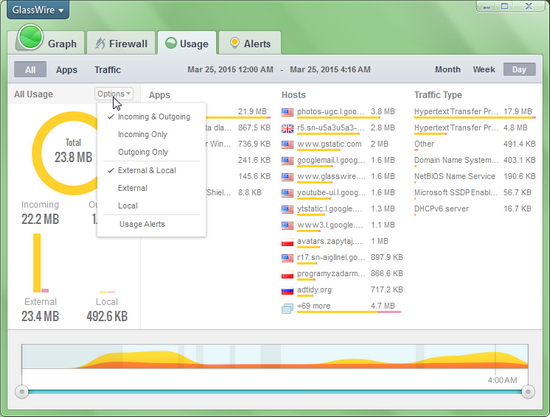Switch the period to Week
The height and width of the screenshot is (417, 550).
click(484, 69)
